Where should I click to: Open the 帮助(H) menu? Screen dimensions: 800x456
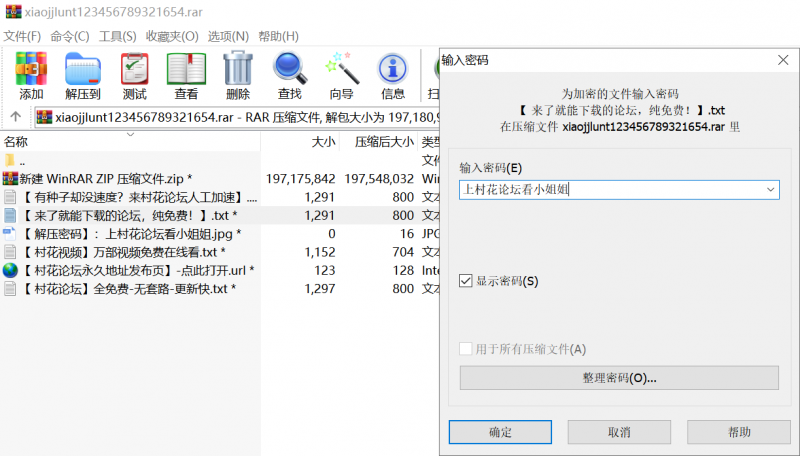point(279,36)
